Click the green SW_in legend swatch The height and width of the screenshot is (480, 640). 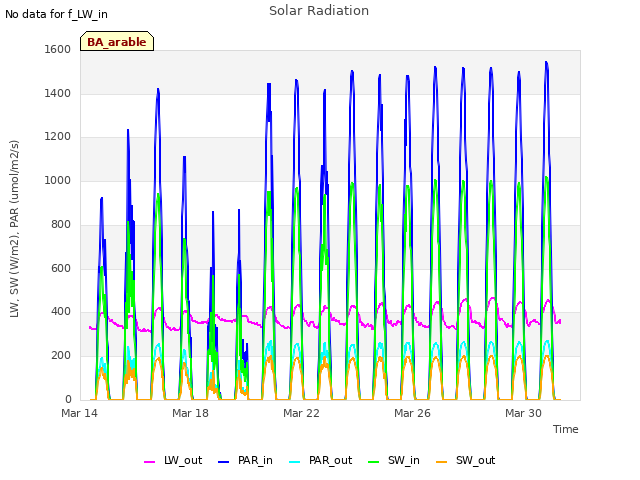click(374, 462)
